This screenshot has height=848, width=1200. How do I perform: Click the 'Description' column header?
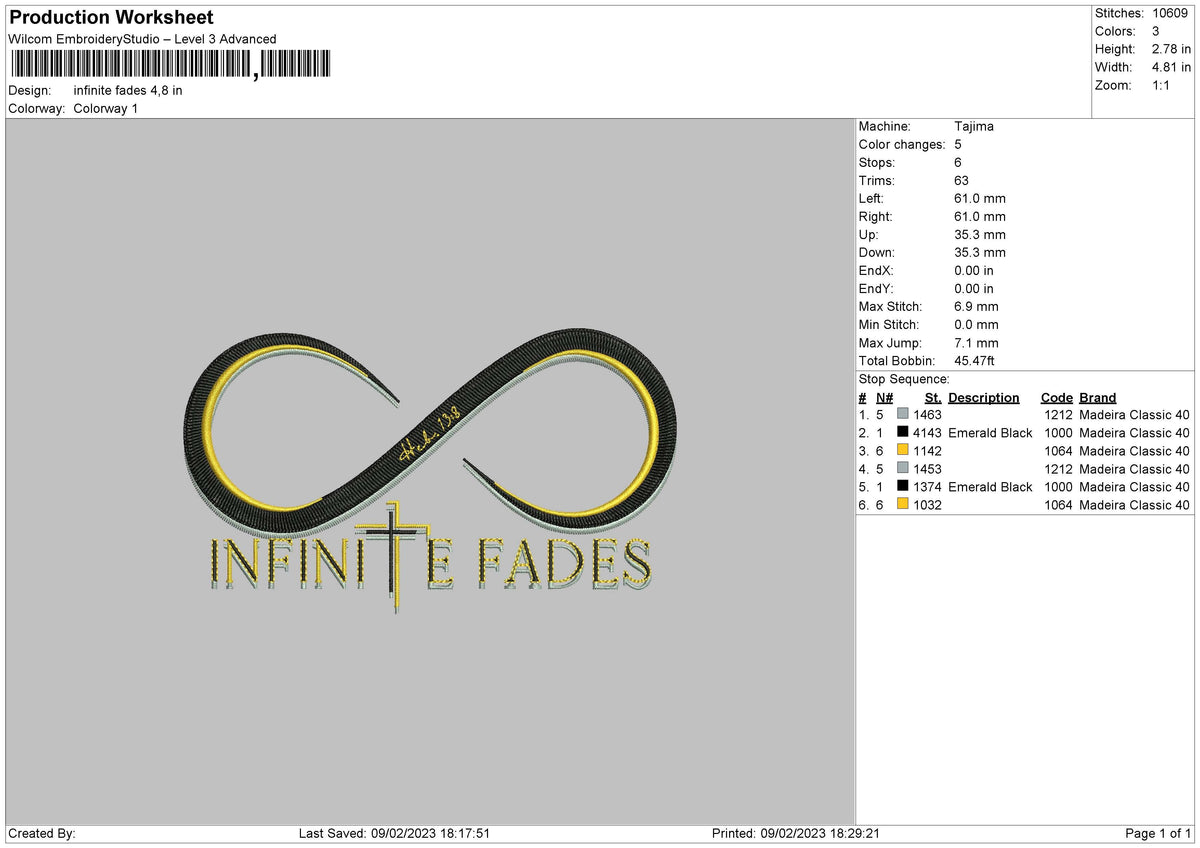(984, 397)
